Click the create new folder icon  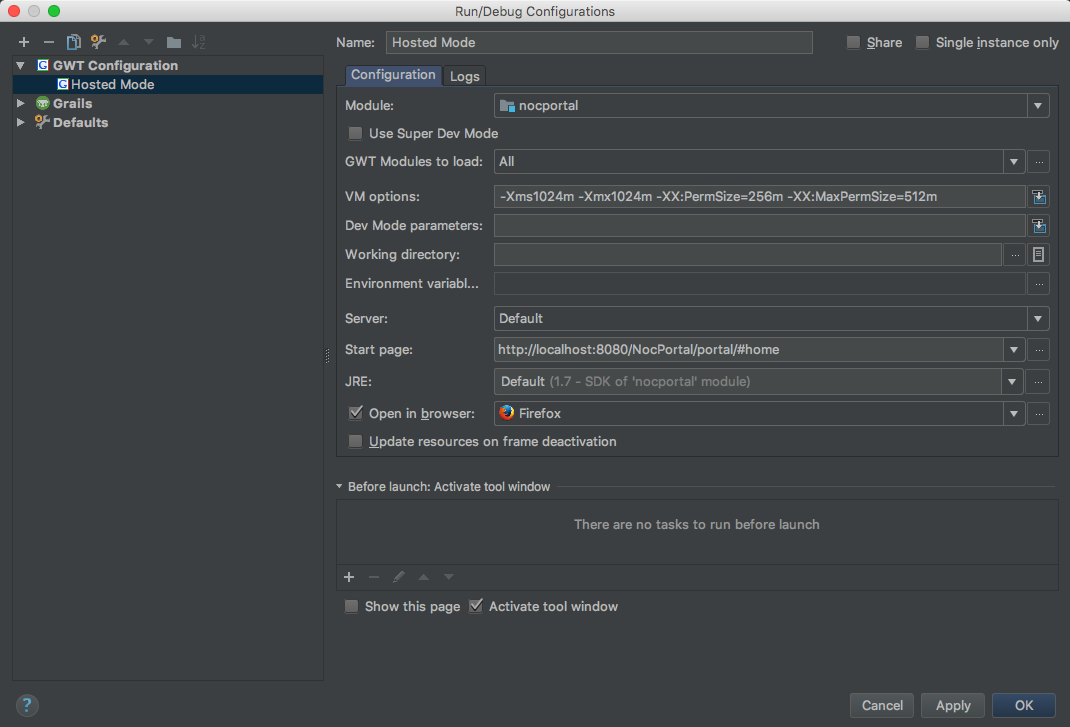click(x=174, y=42)
